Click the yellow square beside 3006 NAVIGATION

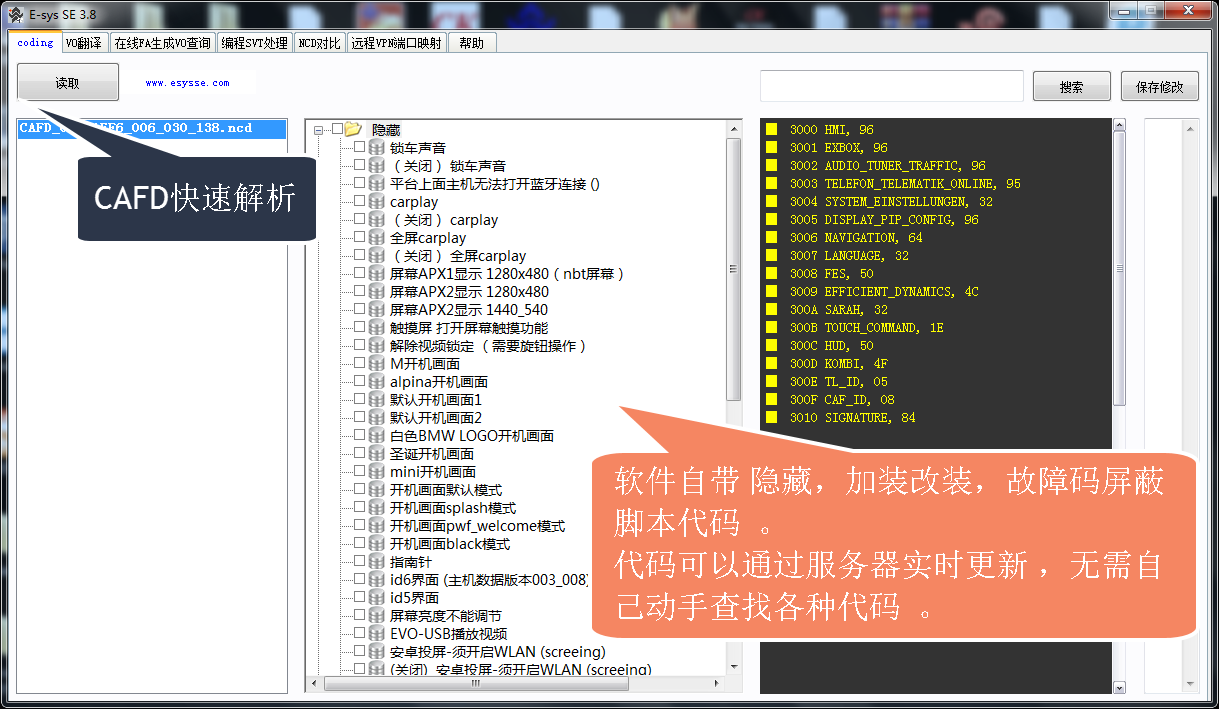(772, 238)
